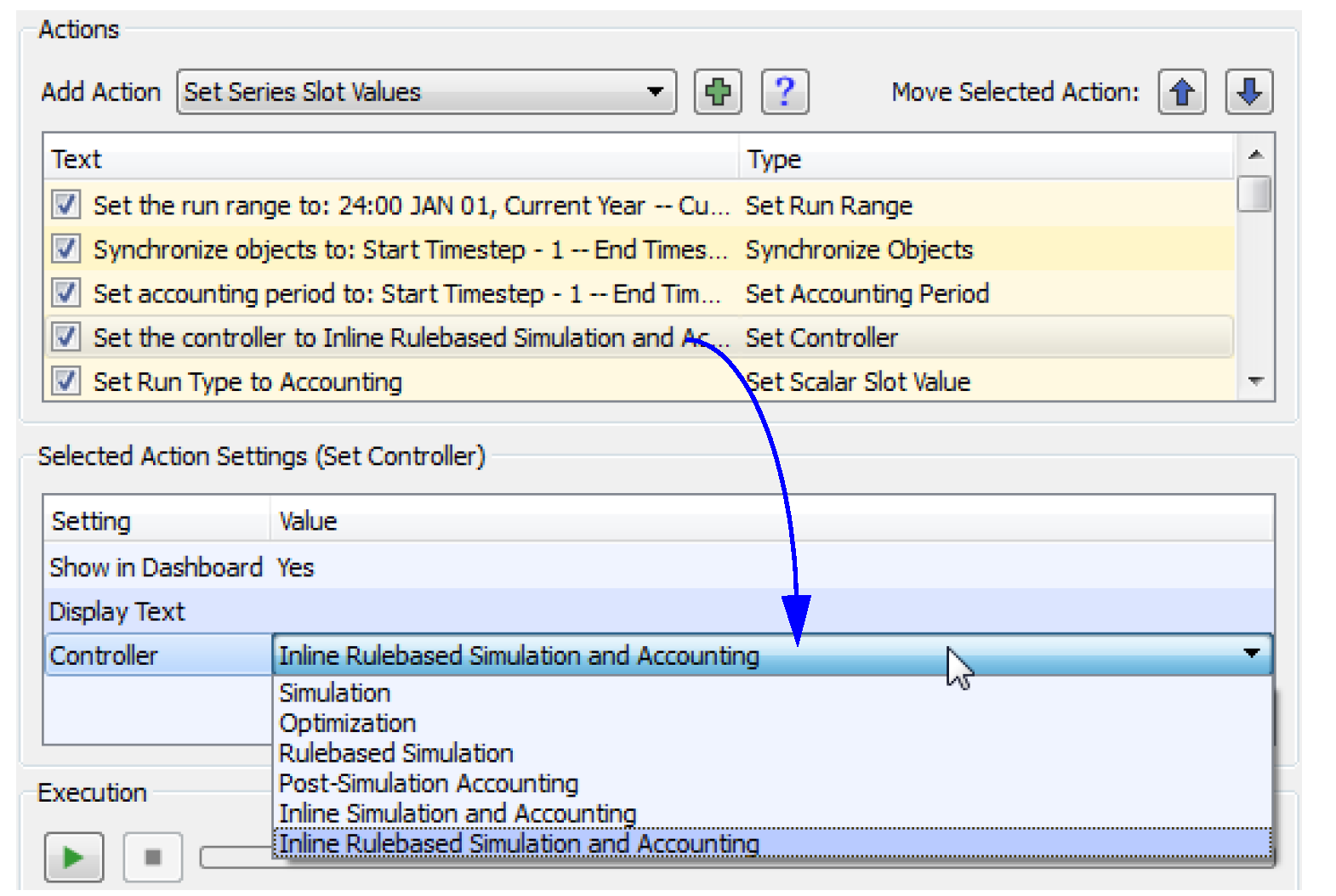
Task: Disable the Set accounting period action
Action: (x=65, y=293)
